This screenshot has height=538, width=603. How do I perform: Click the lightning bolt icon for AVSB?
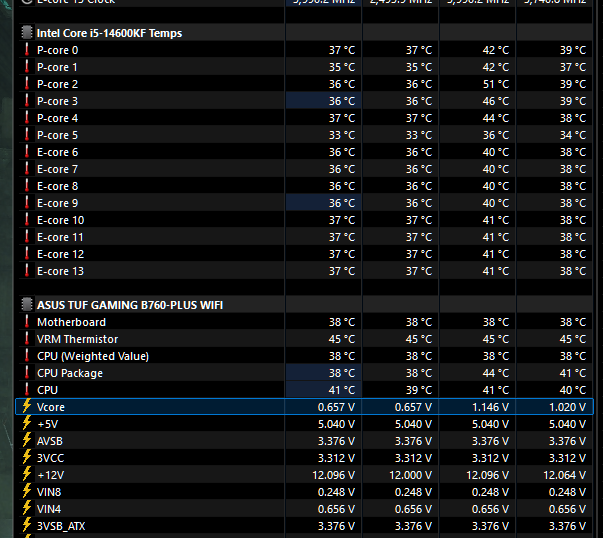point(27,440)
